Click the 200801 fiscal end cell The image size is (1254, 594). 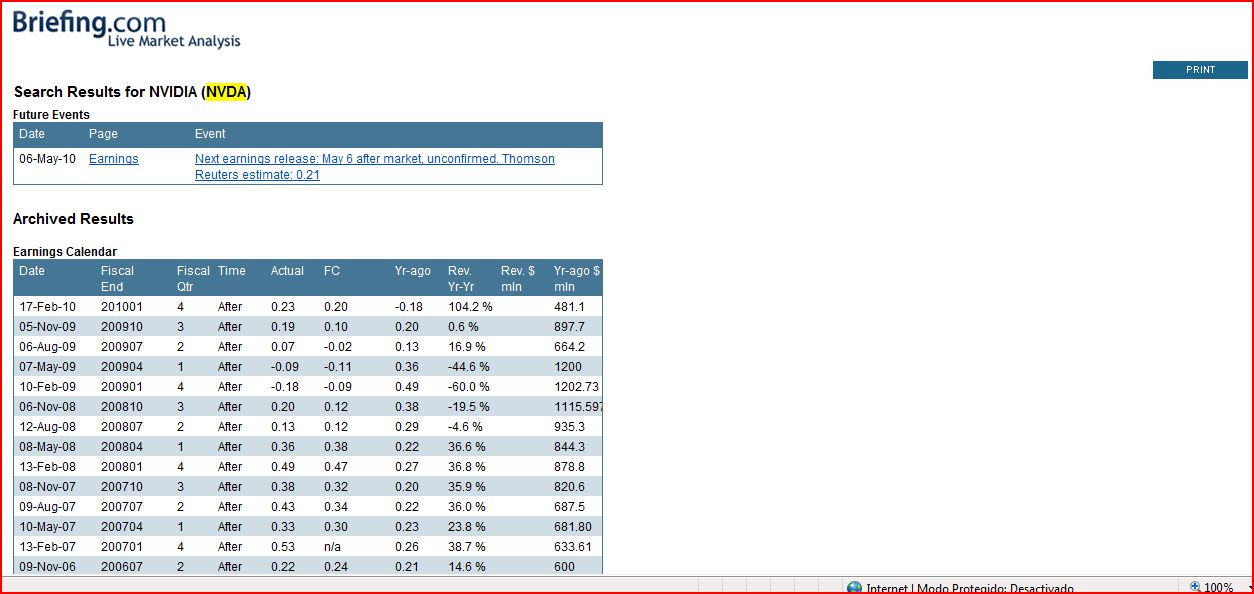122,467
